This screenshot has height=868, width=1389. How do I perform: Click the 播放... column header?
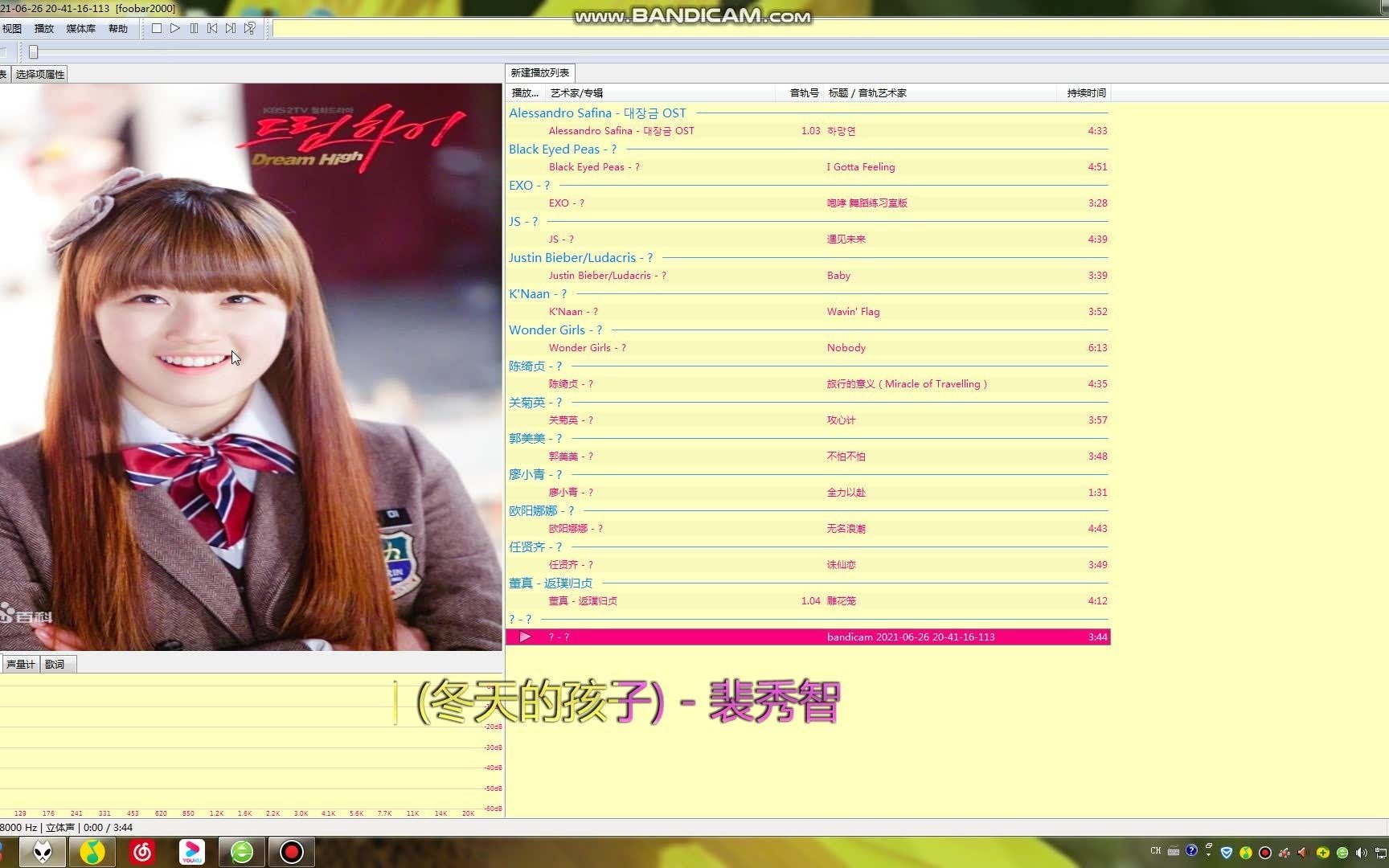coord(526,93)
